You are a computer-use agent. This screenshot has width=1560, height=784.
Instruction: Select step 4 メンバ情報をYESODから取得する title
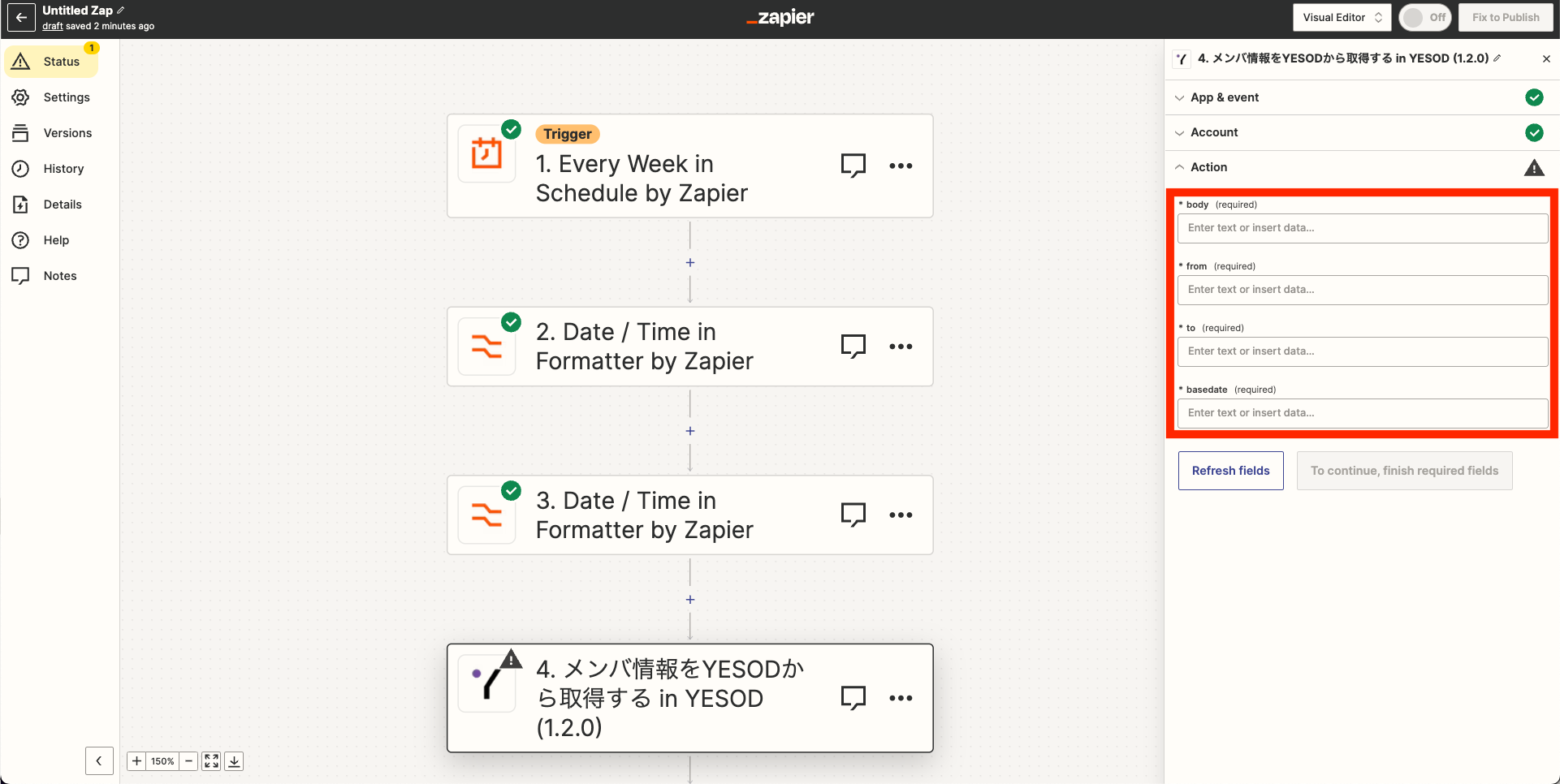coord(670,698)
